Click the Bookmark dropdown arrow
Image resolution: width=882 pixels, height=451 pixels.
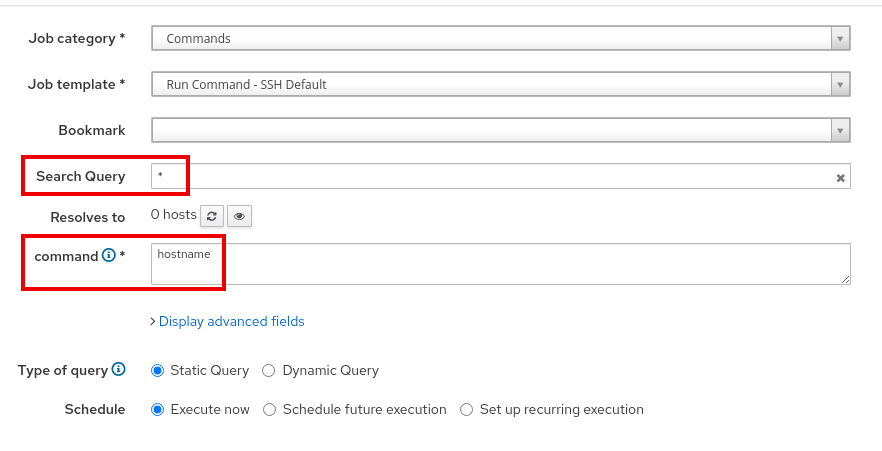click(x=840, y=131)
